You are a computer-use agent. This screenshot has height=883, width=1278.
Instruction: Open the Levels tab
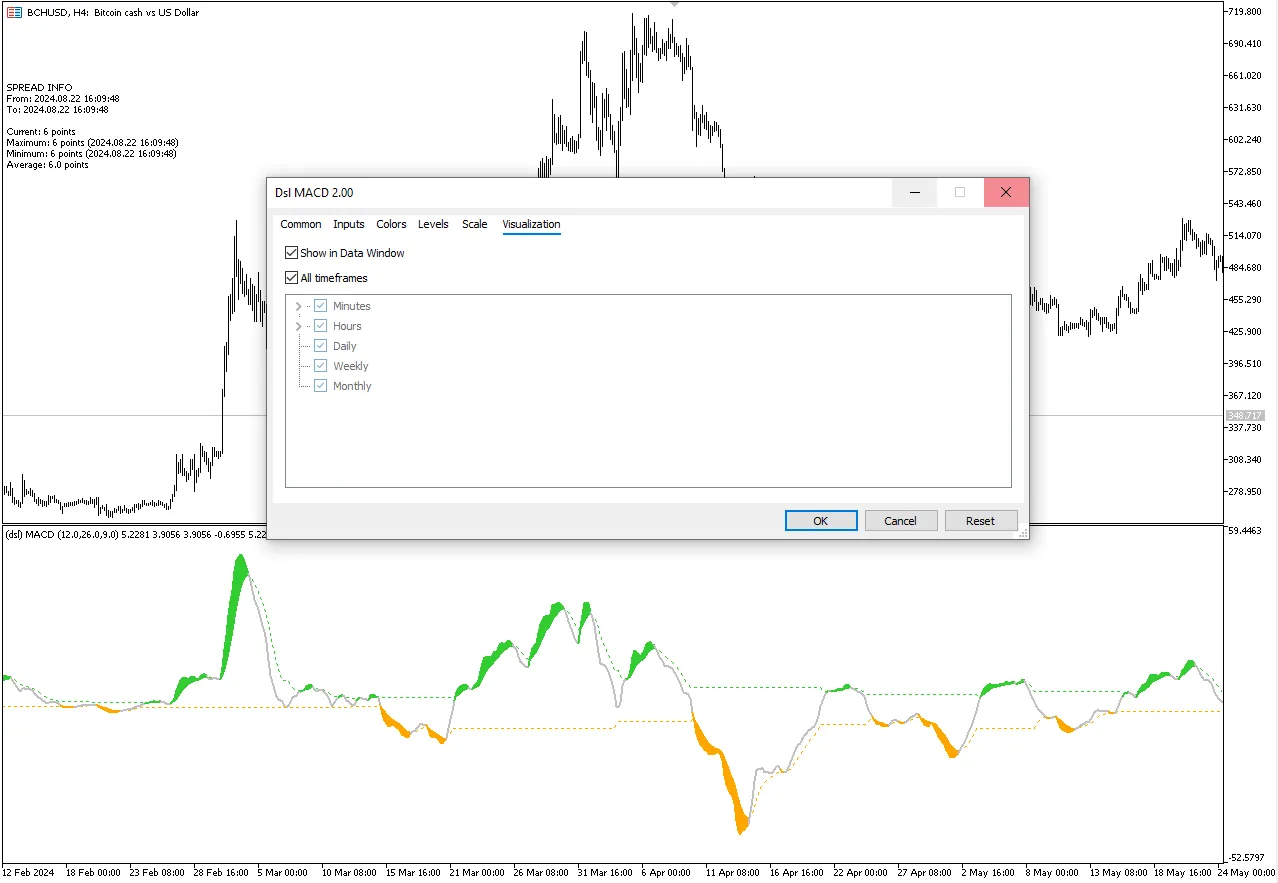(433, 224)
